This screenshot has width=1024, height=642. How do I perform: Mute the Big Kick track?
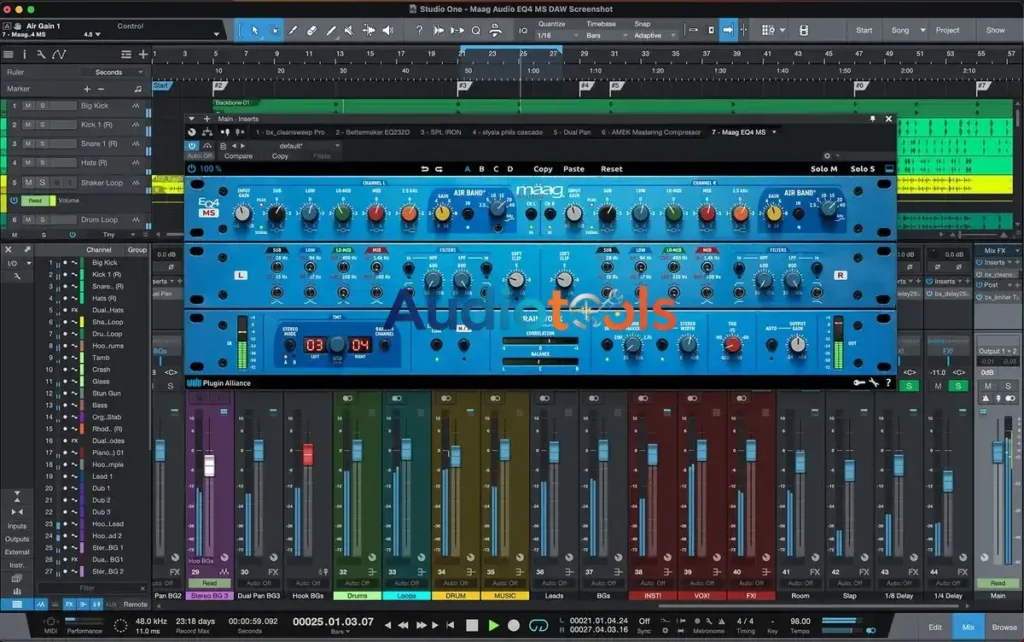click(x=28, y=106)
